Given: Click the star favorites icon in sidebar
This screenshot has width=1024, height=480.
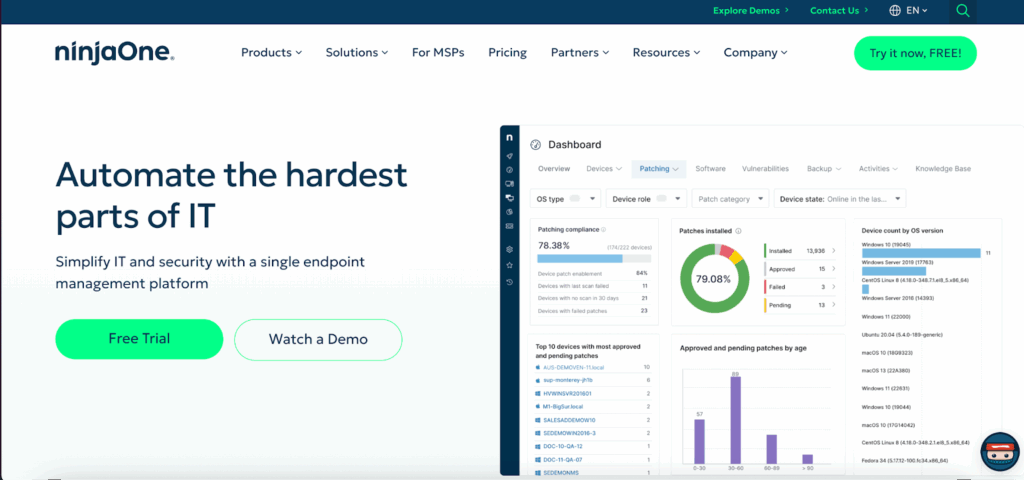Looking at the screenshot, I should point(510,265).
